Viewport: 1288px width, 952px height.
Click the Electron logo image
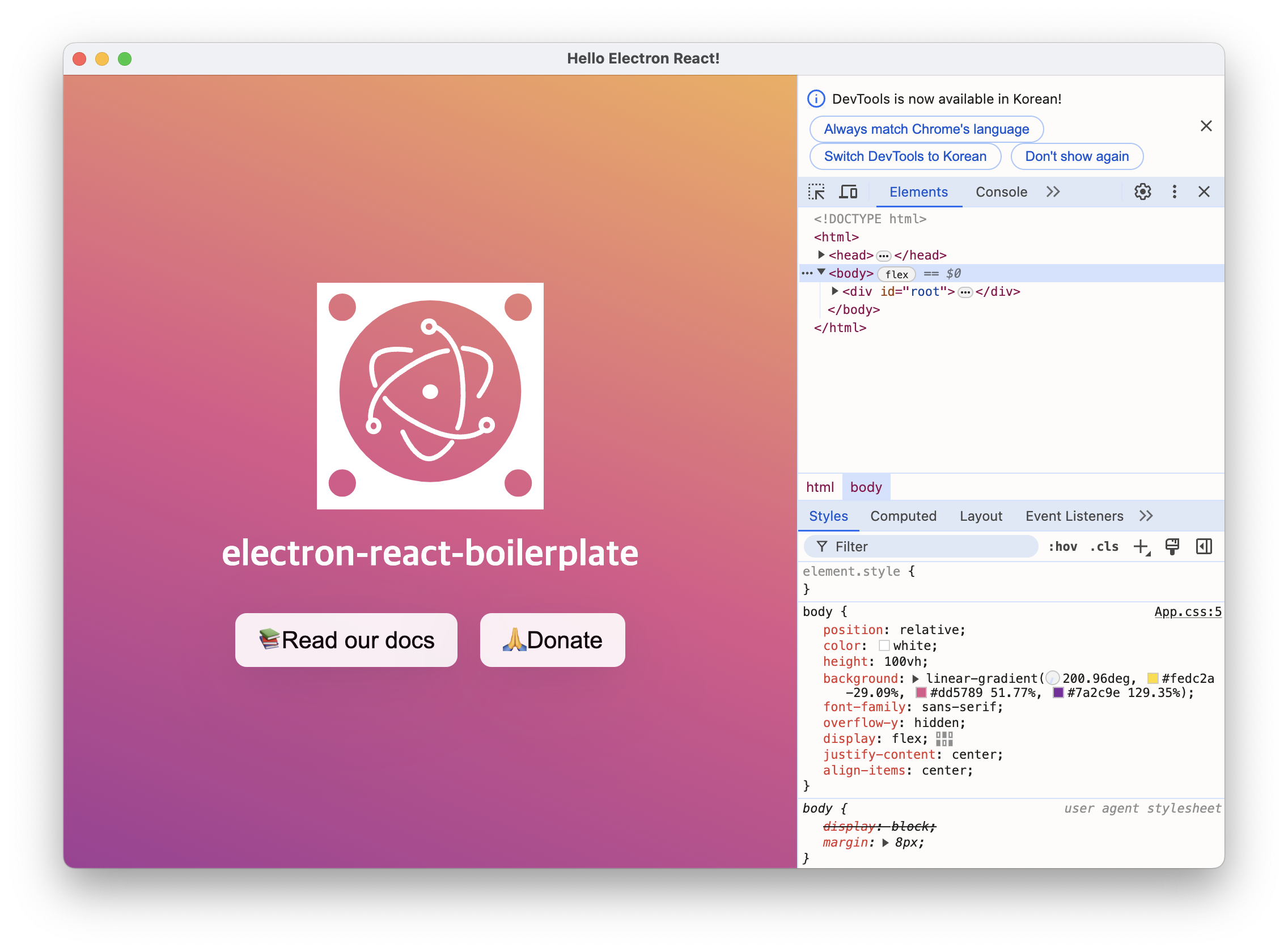[x=430, y=396]
